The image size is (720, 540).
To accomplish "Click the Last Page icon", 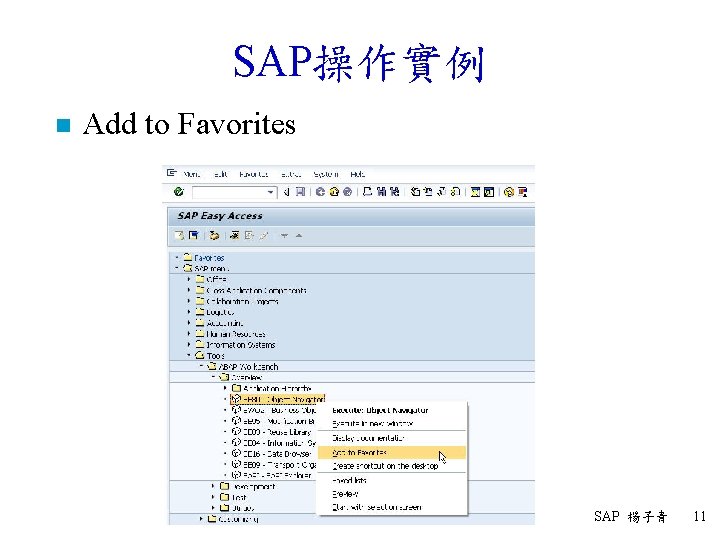I will pos(455,192).
